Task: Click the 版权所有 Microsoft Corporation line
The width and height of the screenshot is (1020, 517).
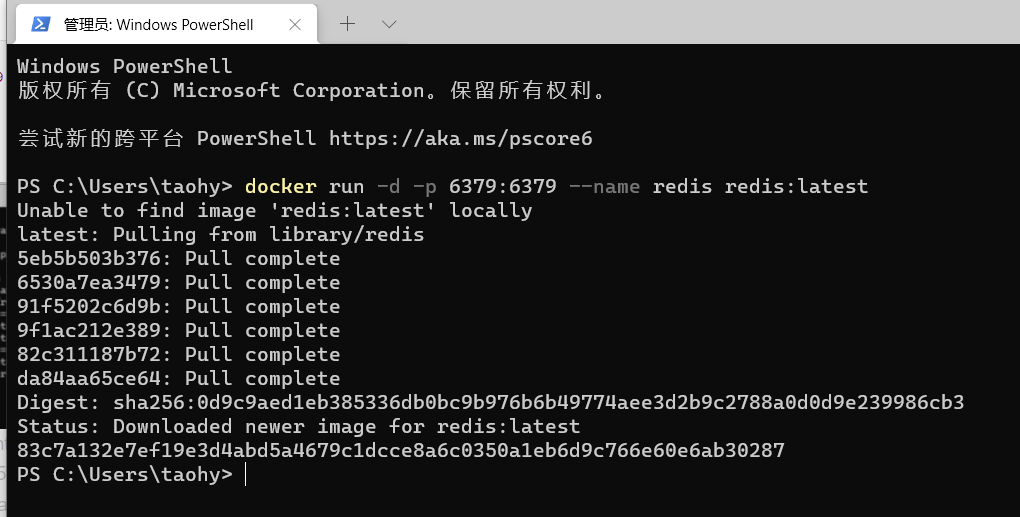Action: pyautogui.click(x=311, y=90)
